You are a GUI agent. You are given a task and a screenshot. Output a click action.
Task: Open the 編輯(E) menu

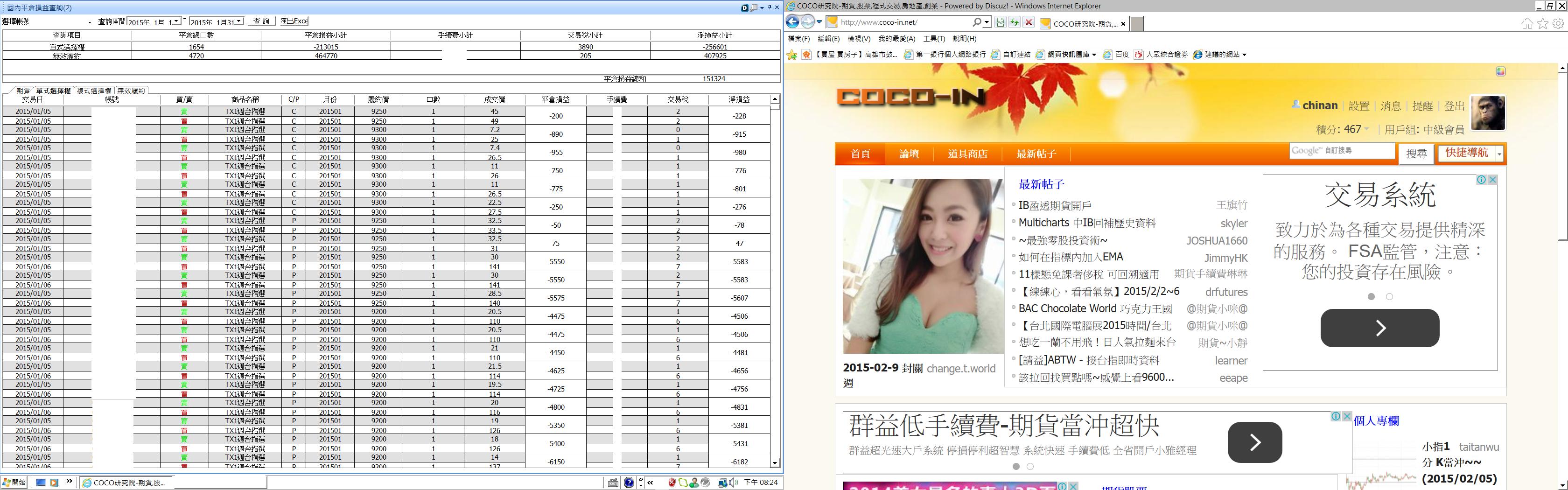point(828,38)
